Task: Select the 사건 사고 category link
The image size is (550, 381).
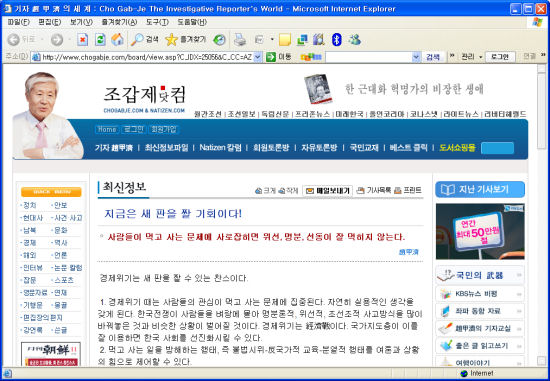Action: 68,218
